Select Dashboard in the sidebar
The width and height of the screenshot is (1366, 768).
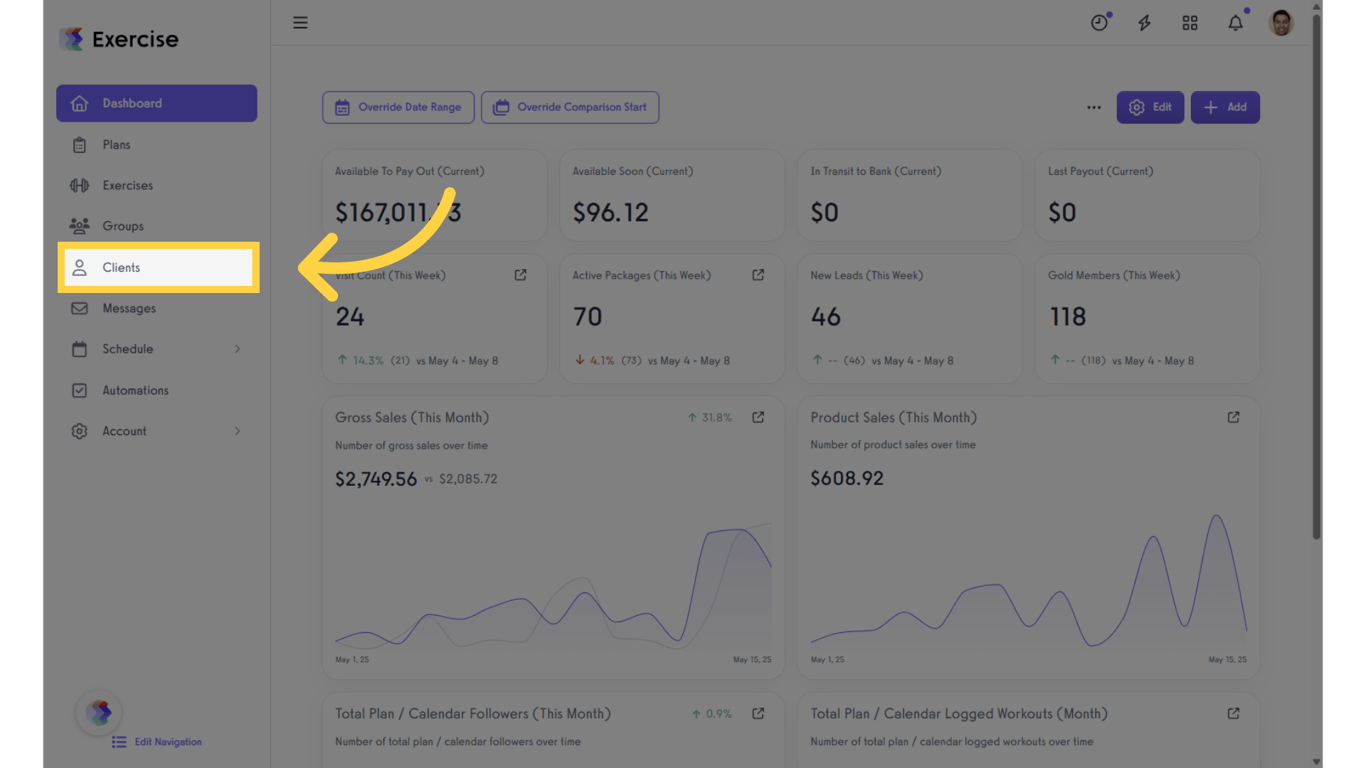[131, 103]
